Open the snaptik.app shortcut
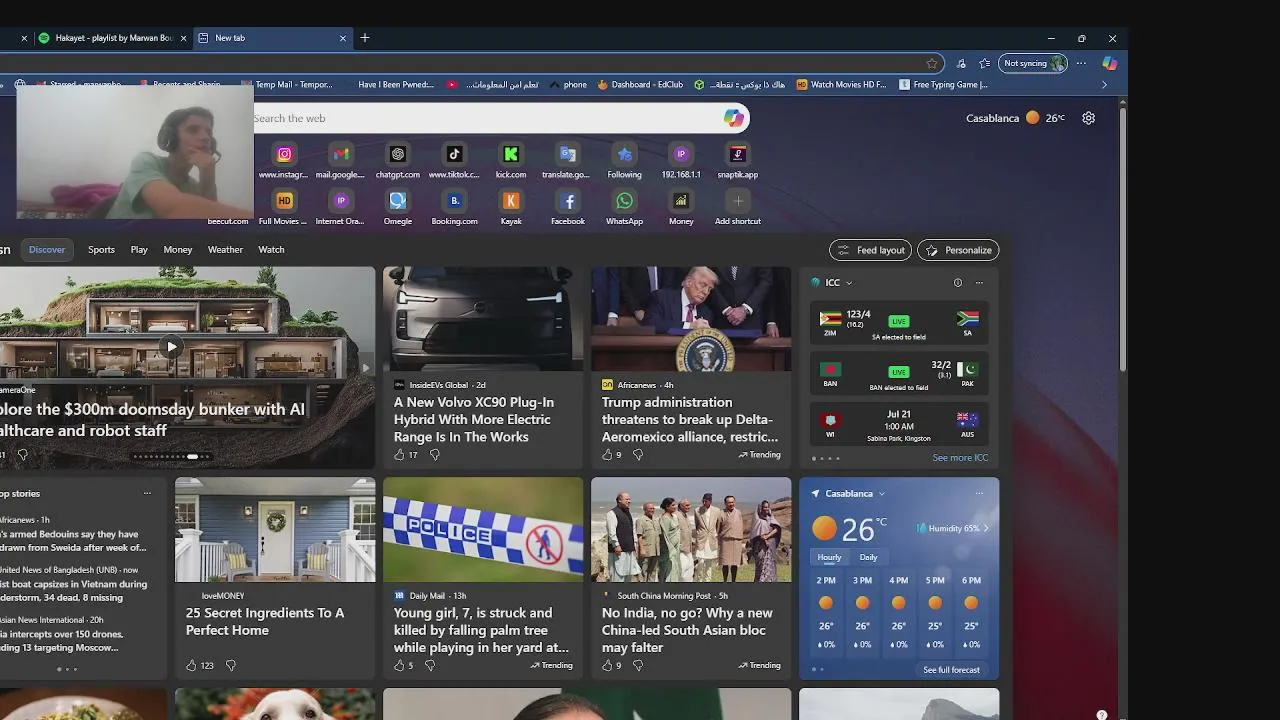1280x720 pixels. coord(738,154)
